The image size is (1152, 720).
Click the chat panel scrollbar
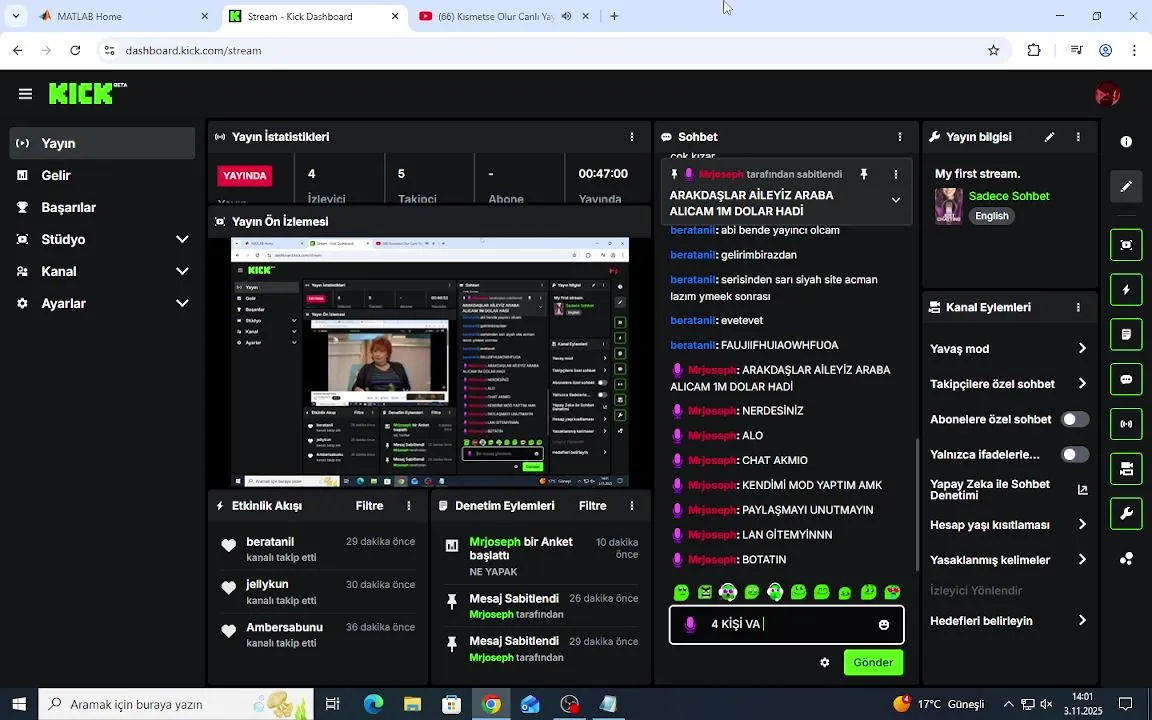pos(916,504)
